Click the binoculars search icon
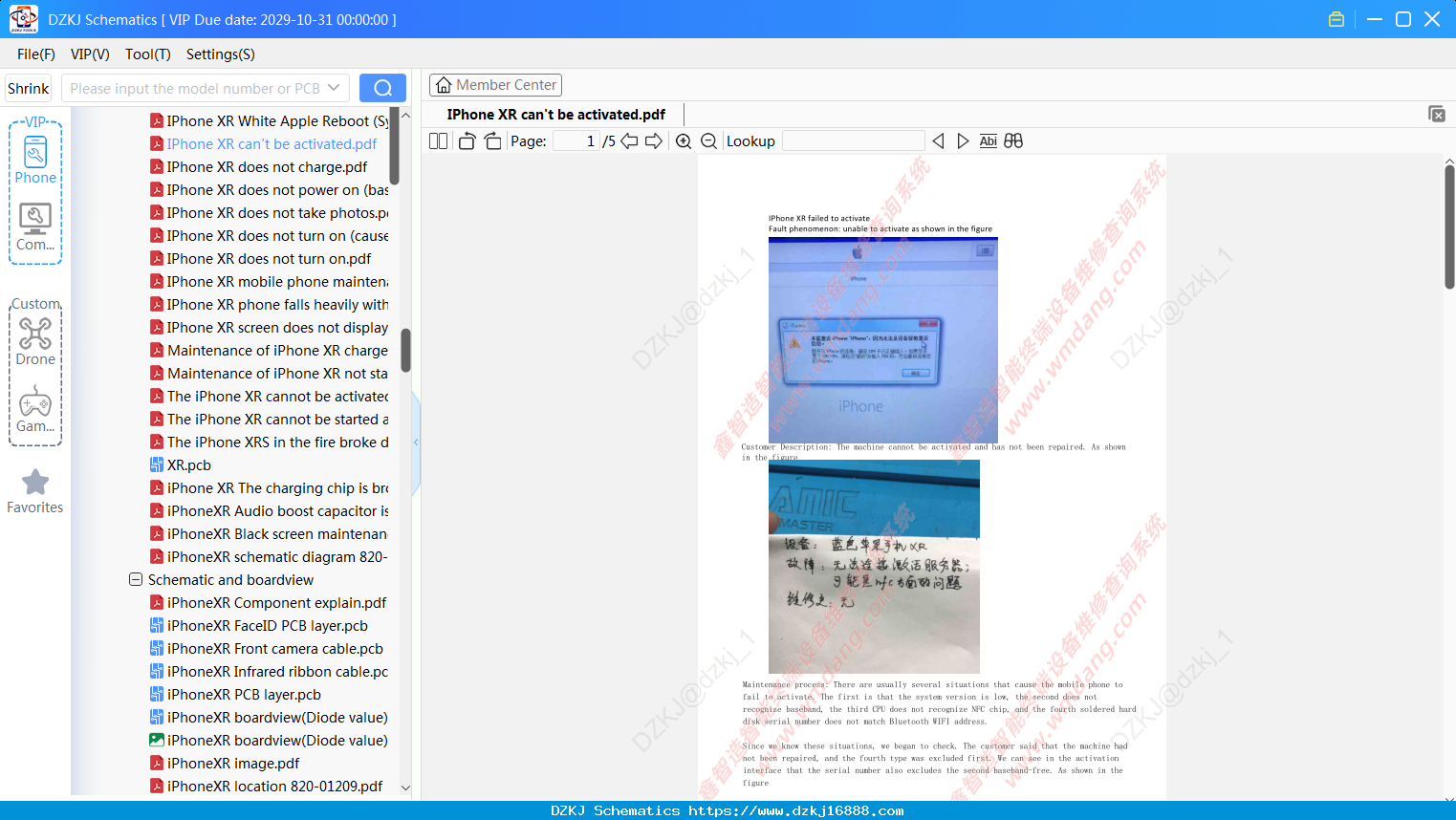1456x820 pixels. point(1013,141)
